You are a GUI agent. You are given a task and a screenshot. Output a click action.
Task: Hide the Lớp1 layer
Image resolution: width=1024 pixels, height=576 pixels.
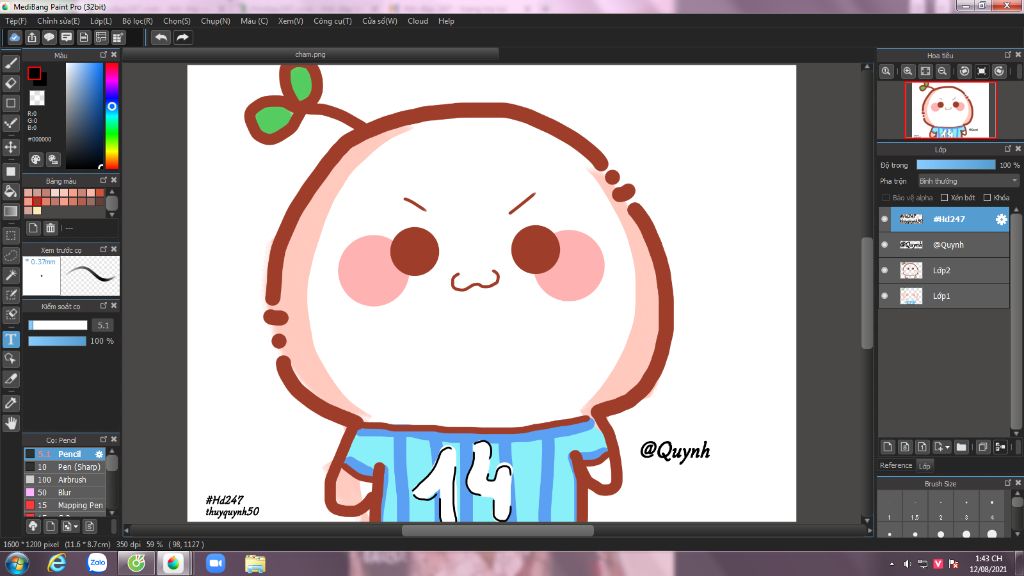click(885, 296)
